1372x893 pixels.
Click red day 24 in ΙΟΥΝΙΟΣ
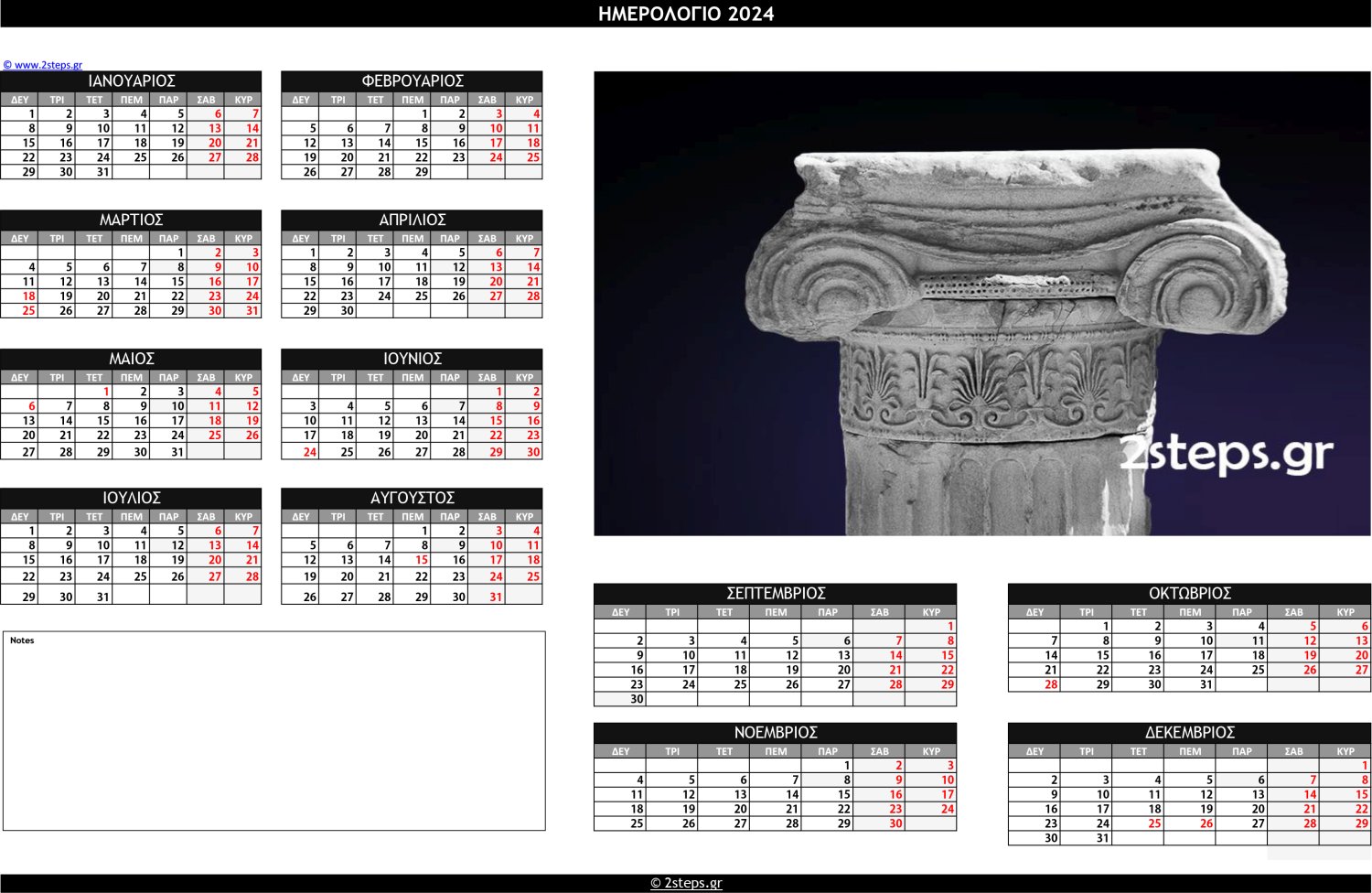(300, 452)
